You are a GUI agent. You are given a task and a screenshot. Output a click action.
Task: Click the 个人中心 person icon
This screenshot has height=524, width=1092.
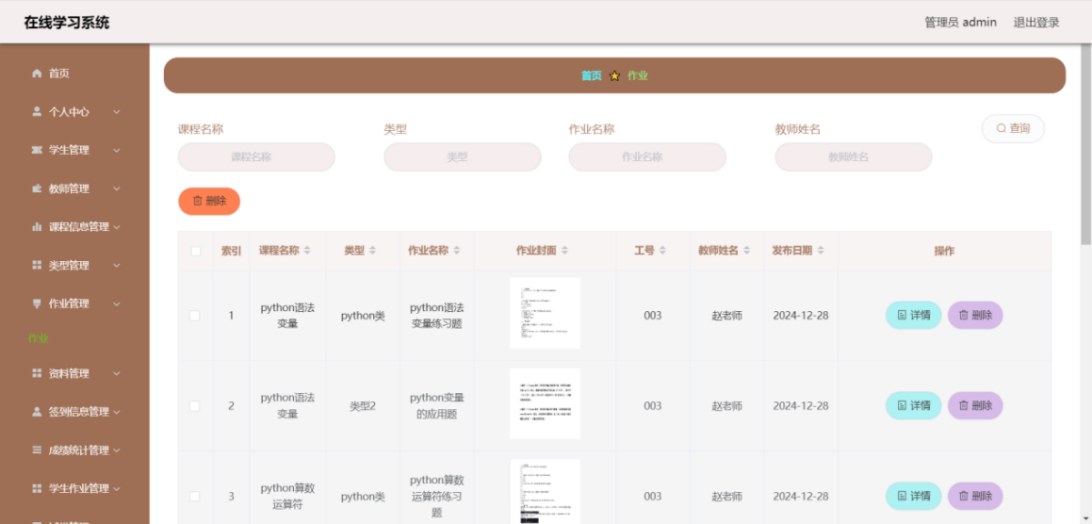pos(37,112)
